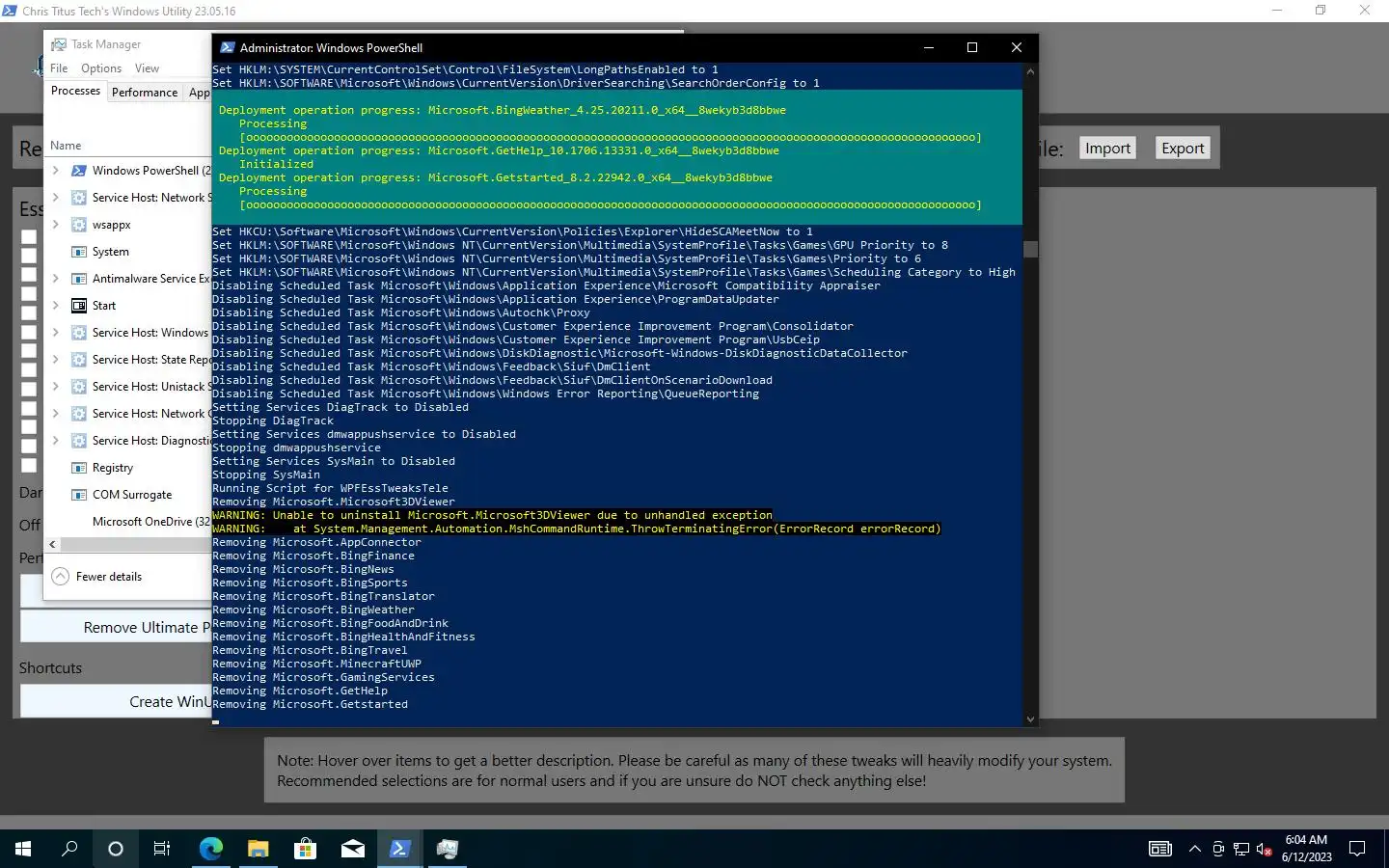Click the Windows PowerShell process icon in Task Manager

(79, 171)
